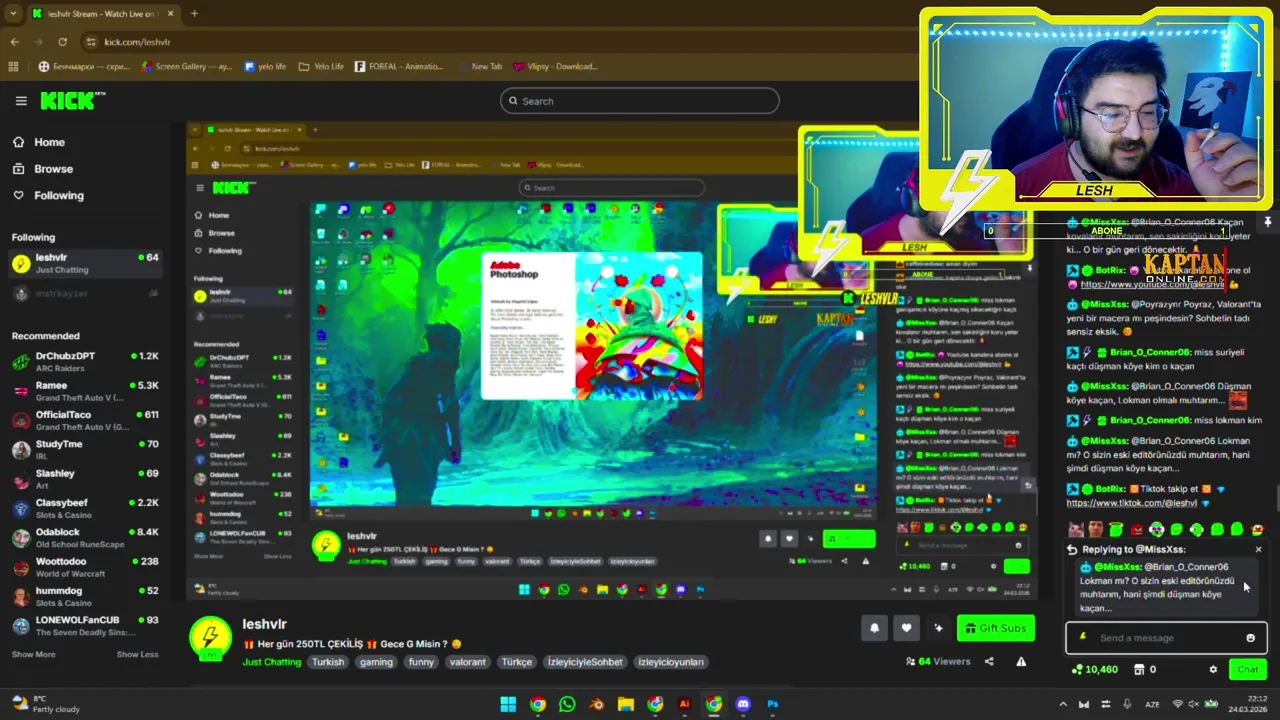Select the Türkçe tag

517,662
